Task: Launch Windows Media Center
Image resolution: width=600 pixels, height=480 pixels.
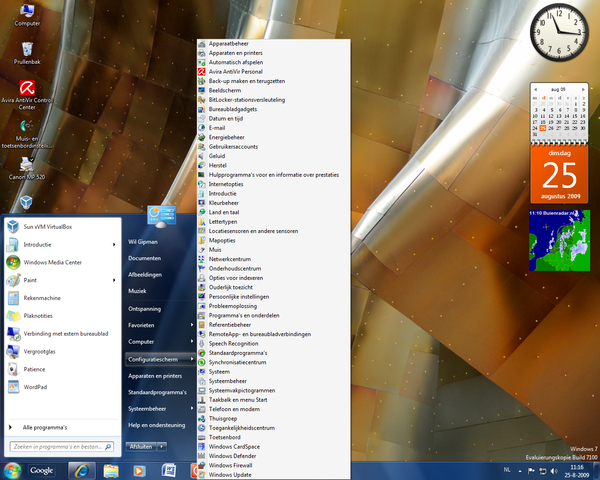Action: pos(62,262)
